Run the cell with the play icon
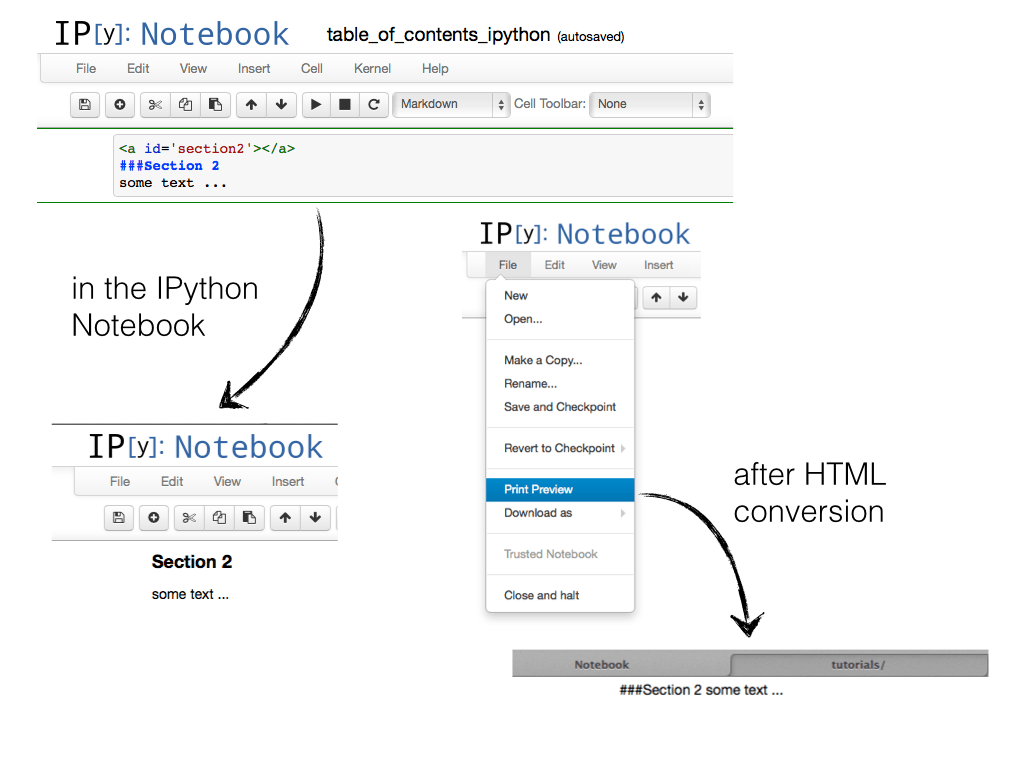The height and width of the screenshot is (768, 1024). point(315,104)
